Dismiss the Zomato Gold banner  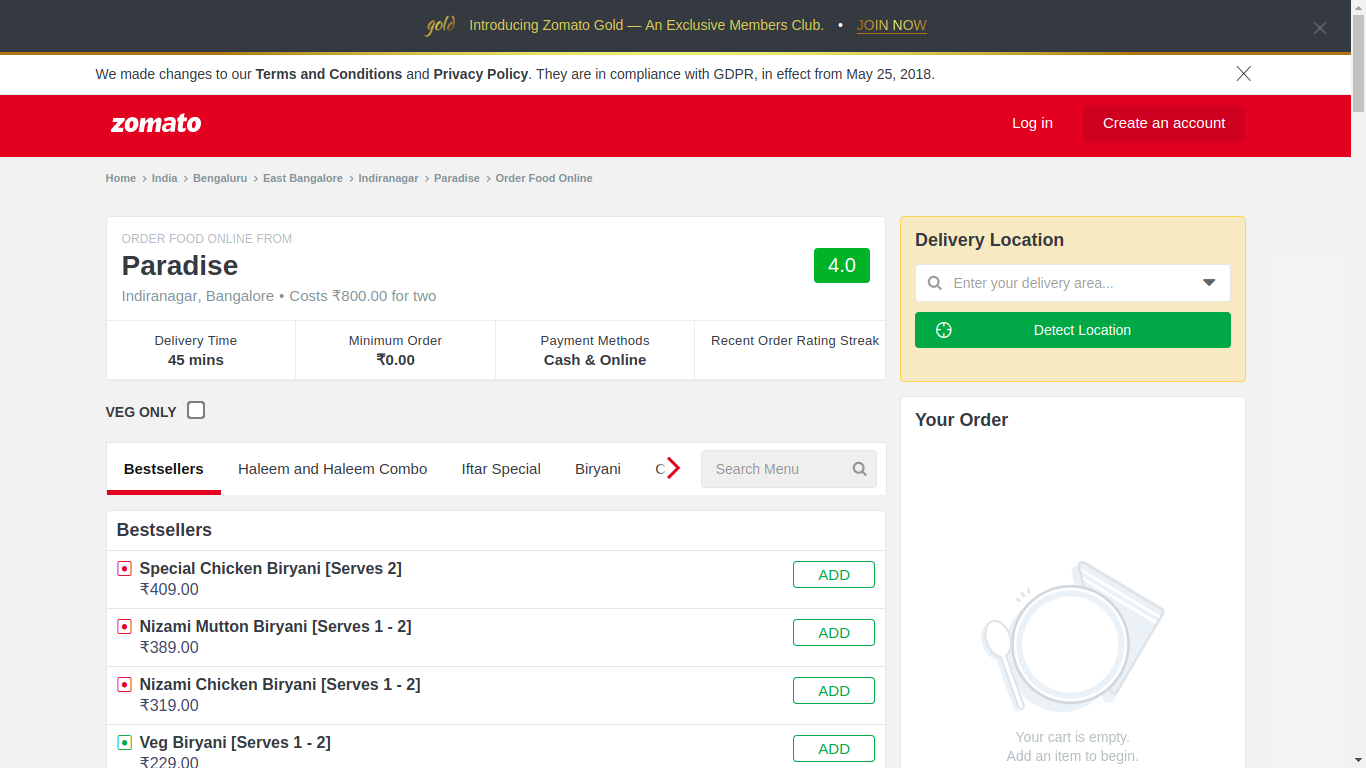[x=1320, y=28]
